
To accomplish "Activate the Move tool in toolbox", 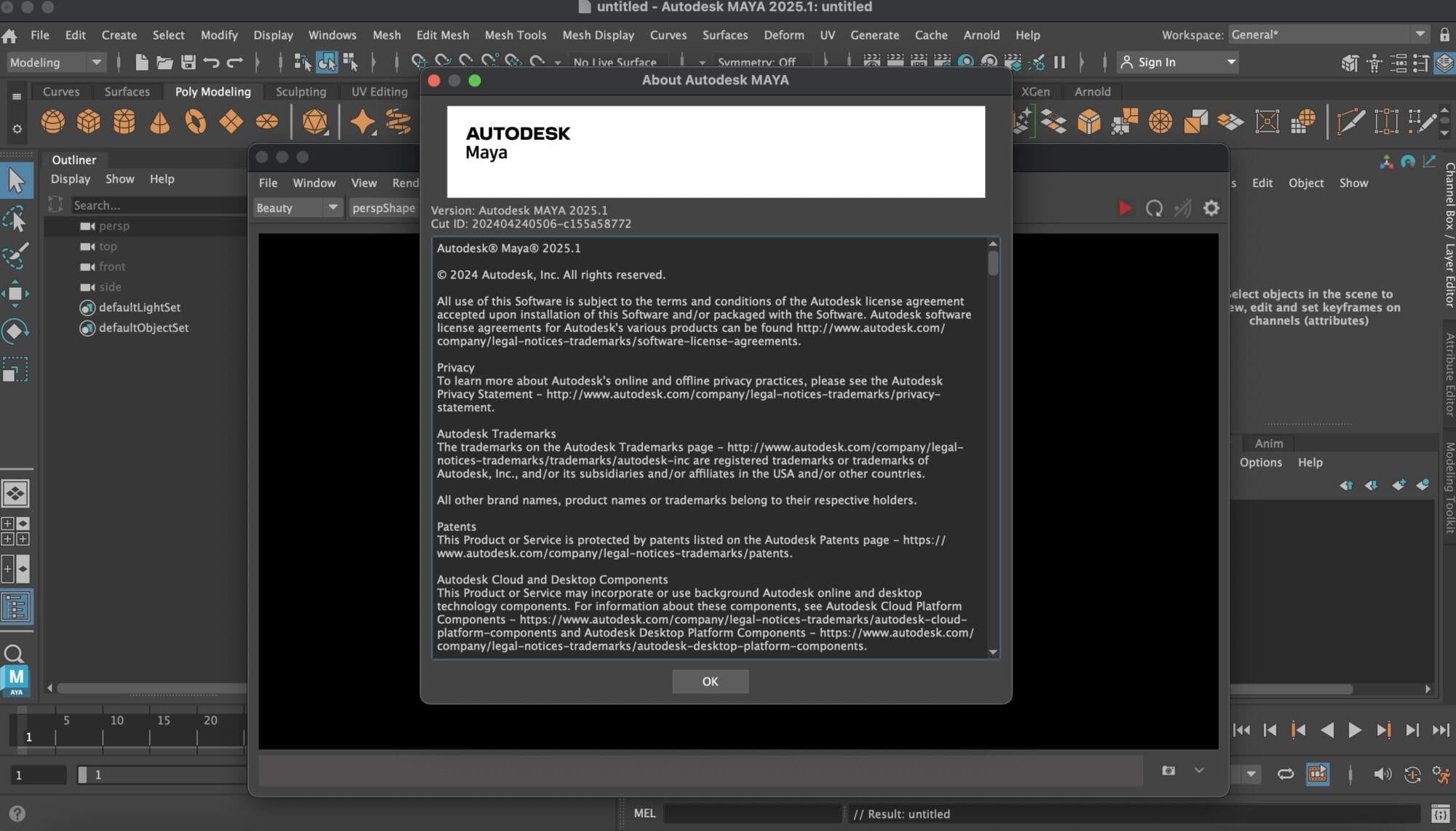I will (x=15, y=294).
